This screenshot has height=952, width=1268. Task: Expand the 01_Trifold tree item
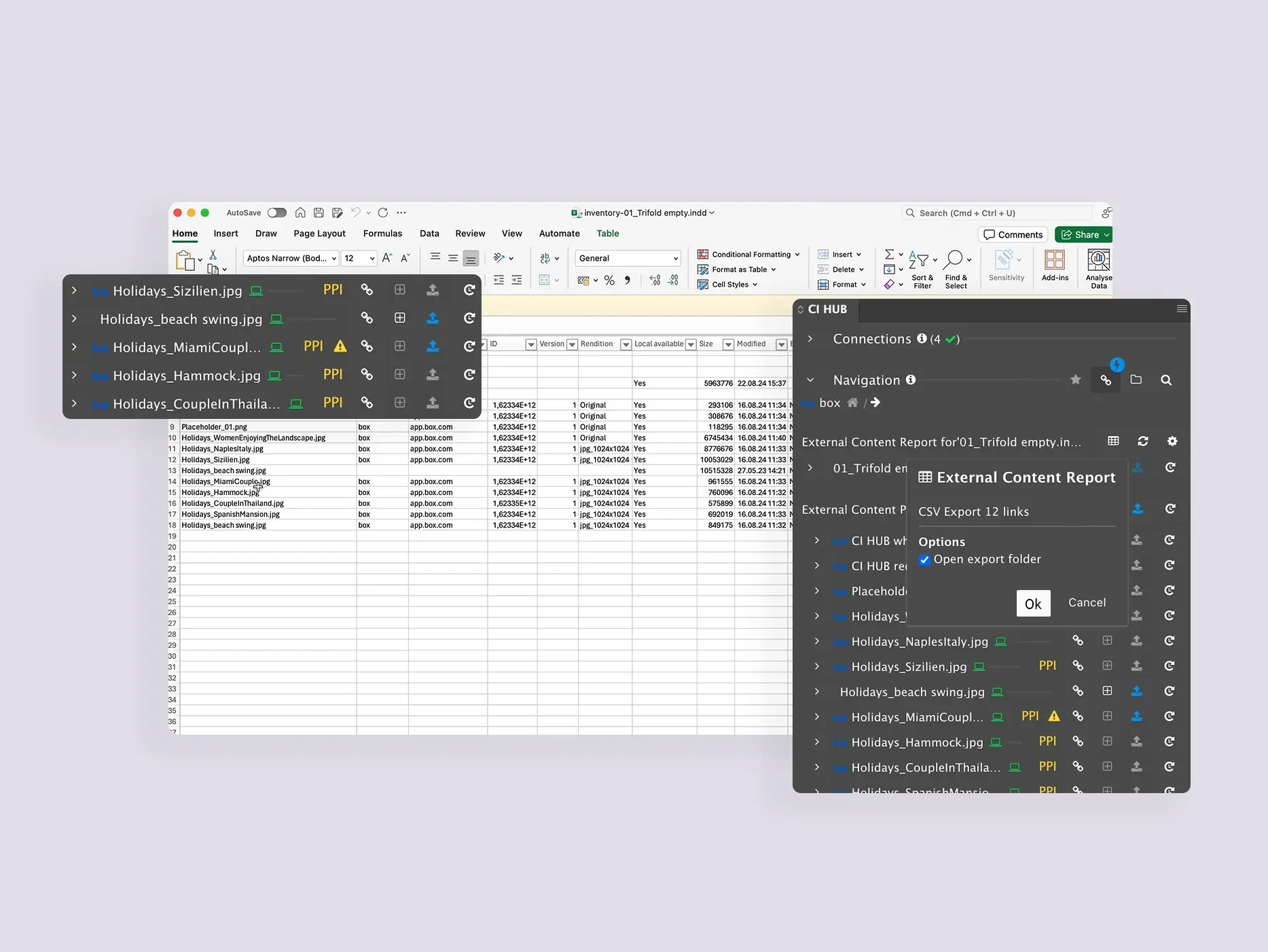(810, 468)
